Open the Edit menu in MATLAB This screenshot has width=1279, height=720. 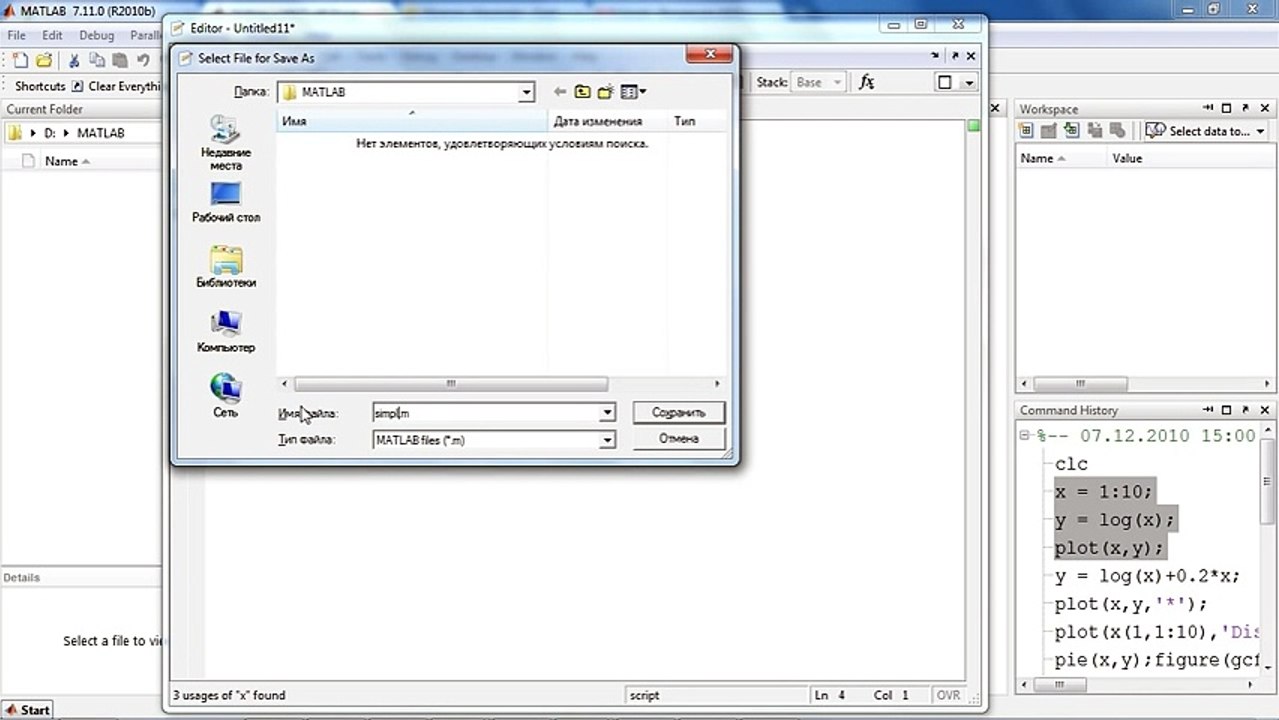(x=52, y=35)
